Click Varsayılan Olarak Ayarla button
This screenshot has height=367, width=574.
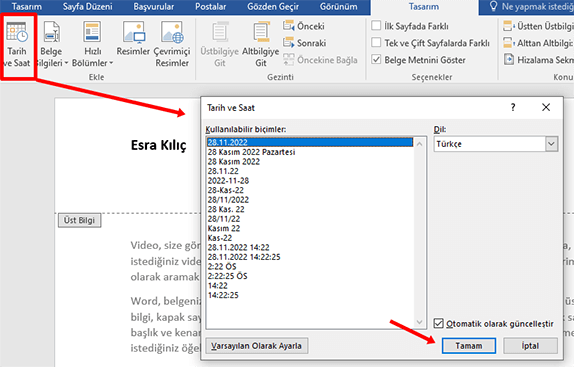click(x=257, y=346)
